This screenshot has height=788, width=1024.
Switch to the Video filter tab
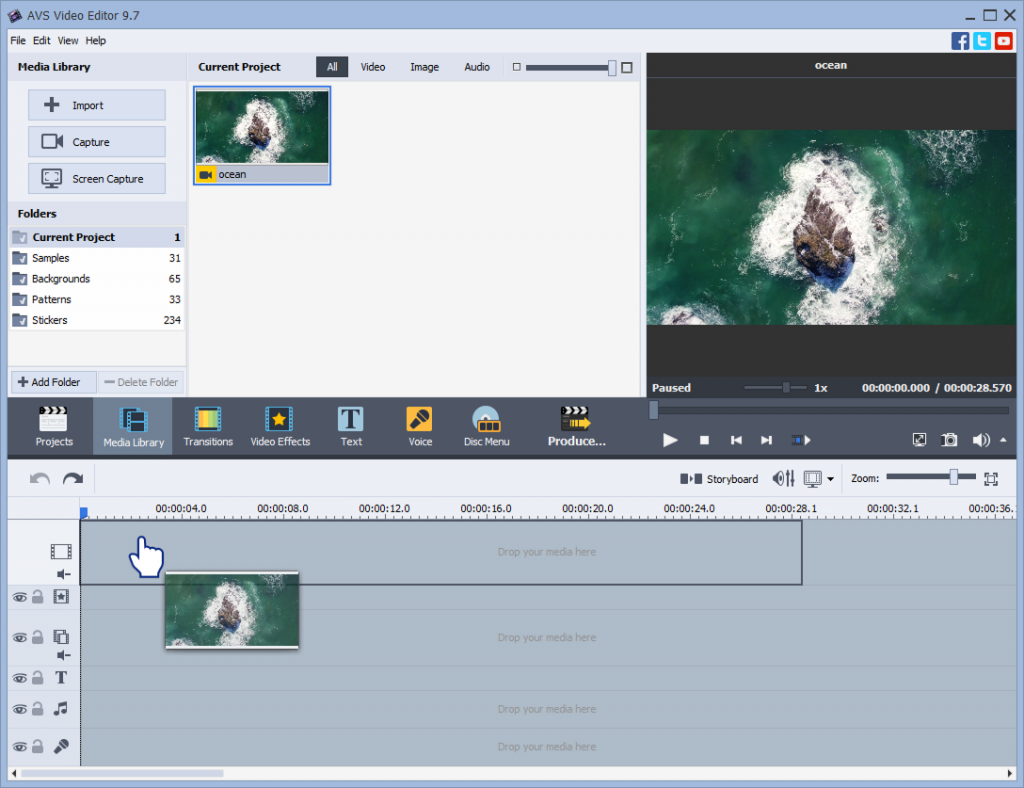[x=373, y=67]
